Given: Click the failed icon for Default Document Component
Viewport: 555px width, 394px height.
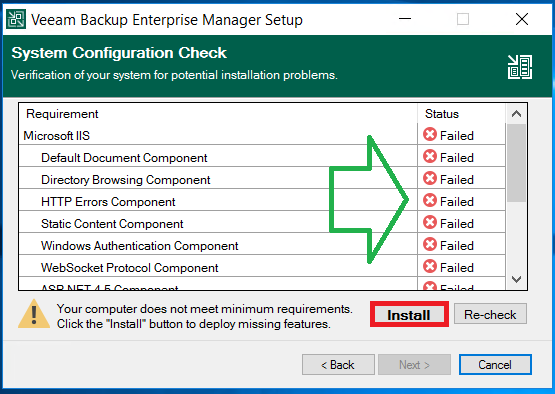Looking at the screenshot, I should click(430, 156).
